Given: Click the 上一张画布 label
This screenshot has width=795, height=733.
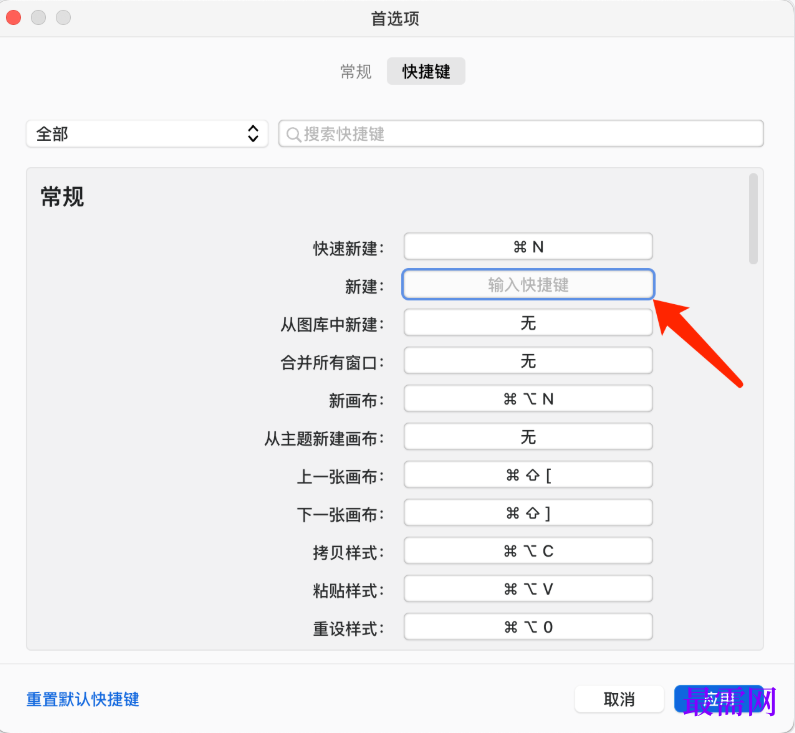Looking at the screenshot, I should pyautogui.click(x=341, y=477).
